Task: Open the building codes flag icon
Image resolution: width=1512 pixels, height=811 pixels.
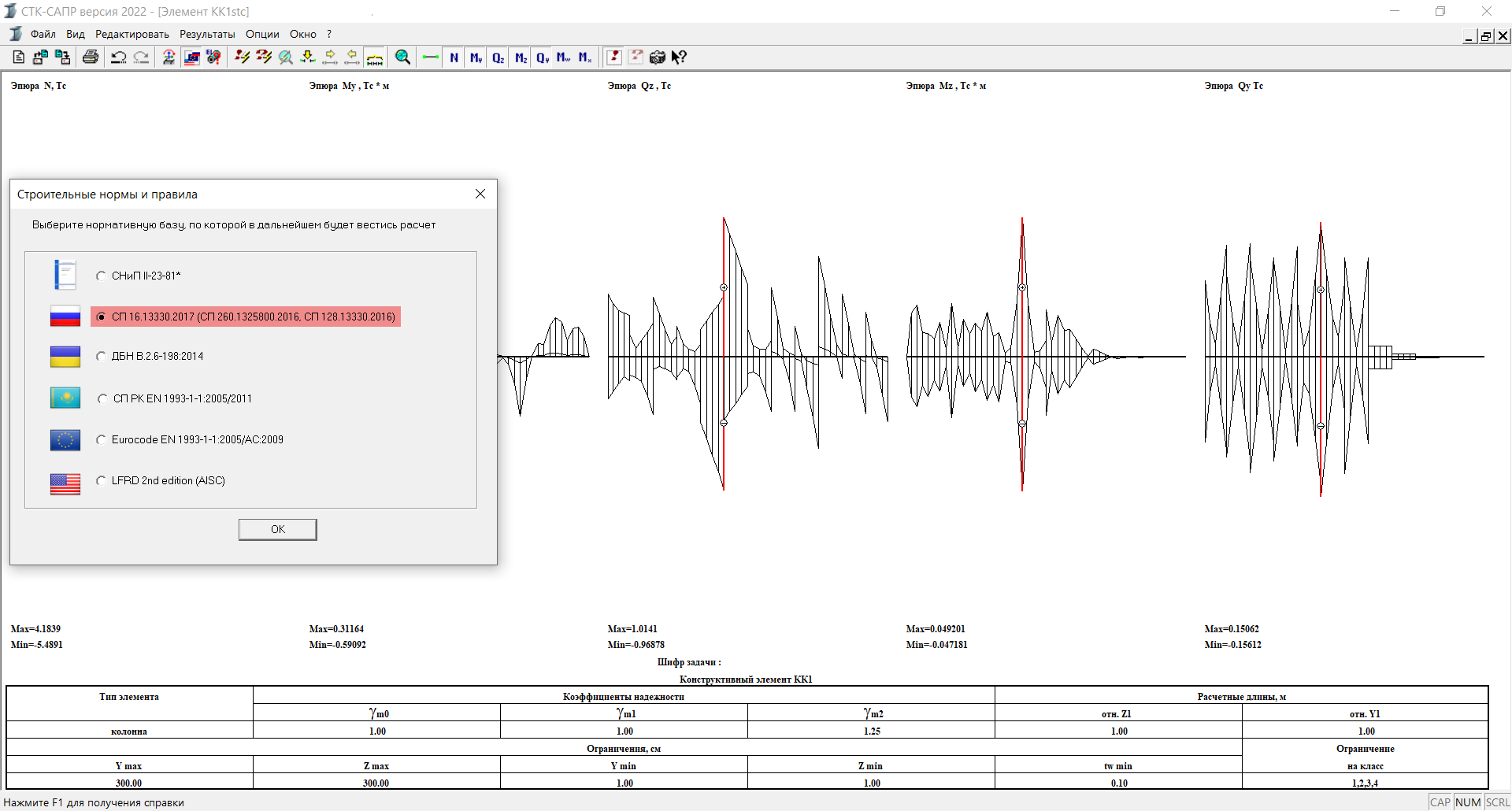Action: [191, 57]
